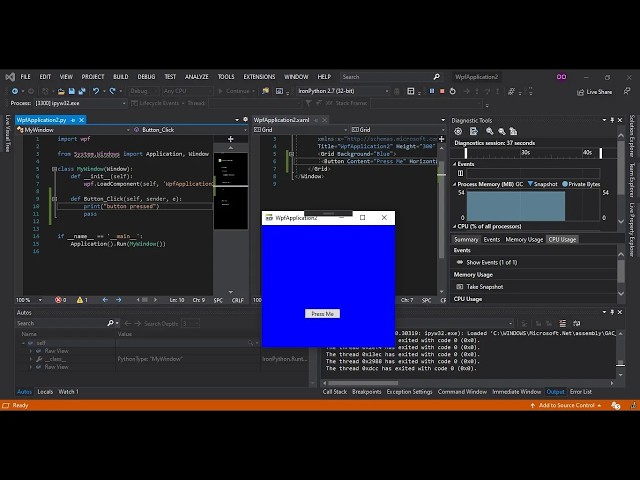Click the notifications icon in status bar

coord(616,405)
